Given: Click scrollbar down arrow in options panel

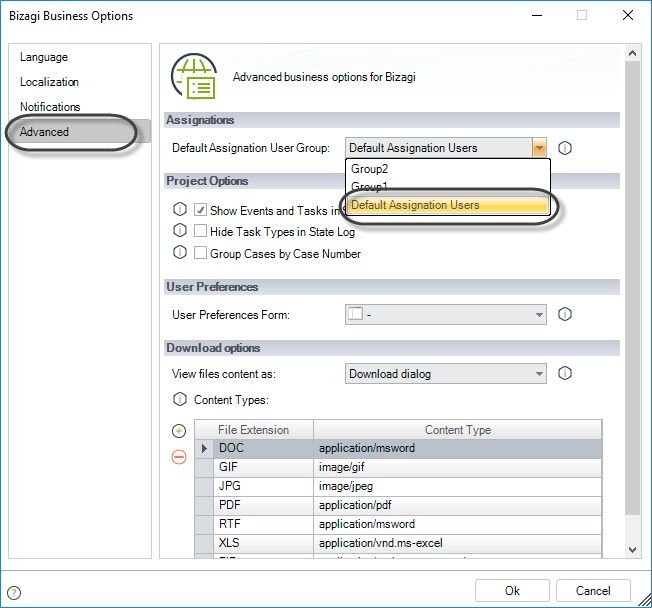Looking at the screenshot, I should pyautogui.click(x=632, y=549).
